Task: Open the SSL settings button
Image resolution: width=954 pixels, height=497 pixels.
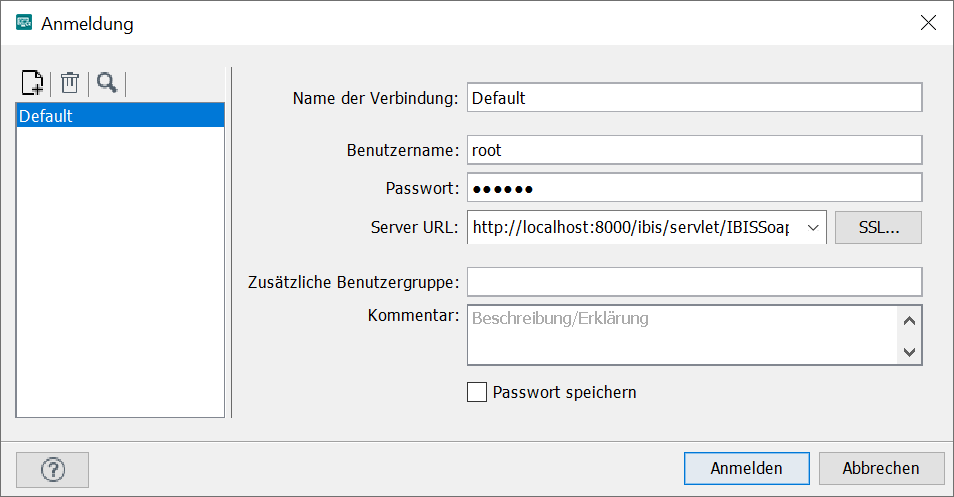Action: 878,228
